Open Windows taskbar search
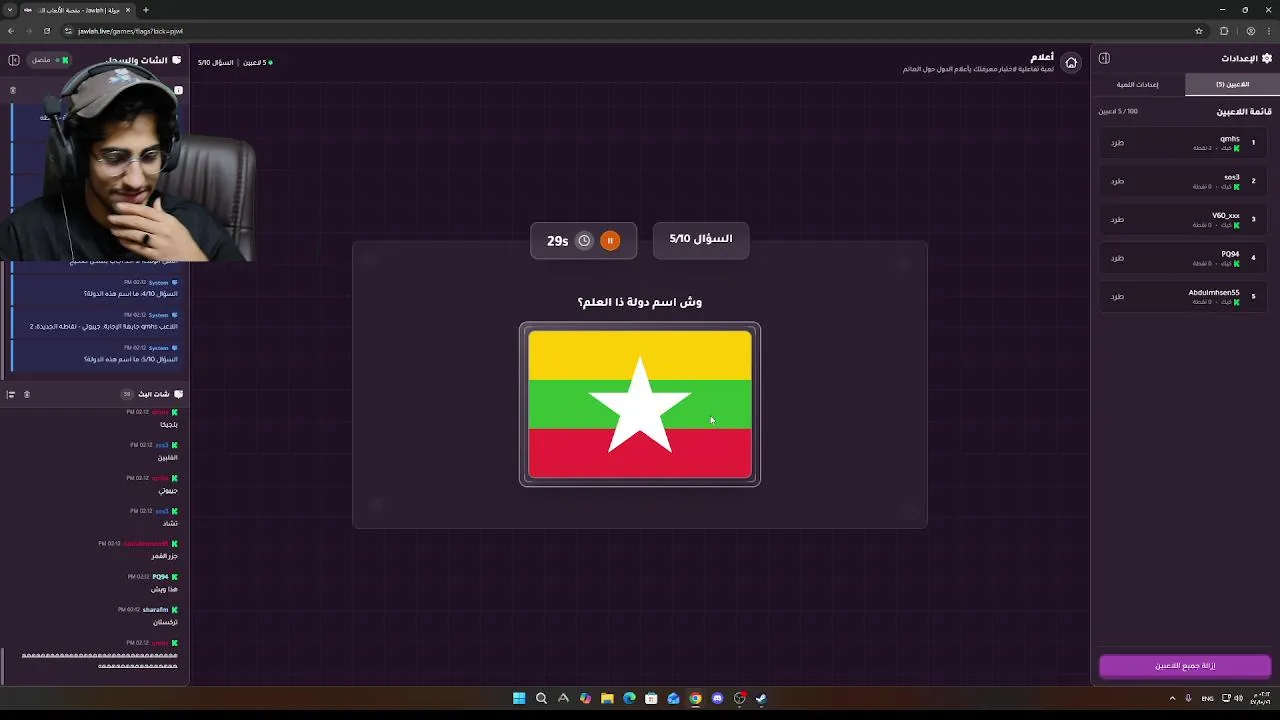 click(x=541, y=698)
